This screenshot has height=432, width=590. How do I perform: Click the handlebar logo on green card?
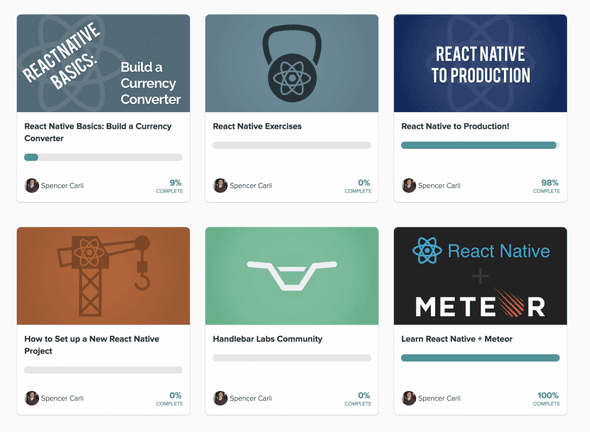pos(292,276)
